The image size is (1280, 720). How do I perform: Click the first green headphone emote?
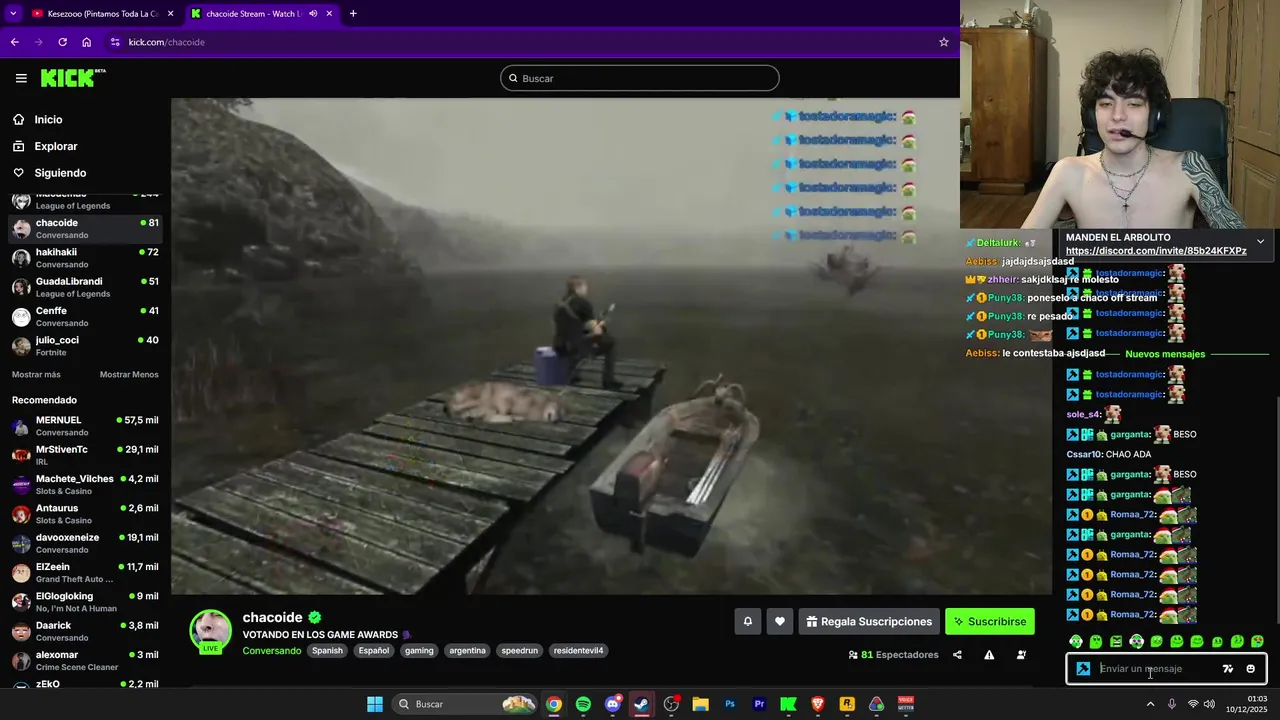click(1075, 642)
